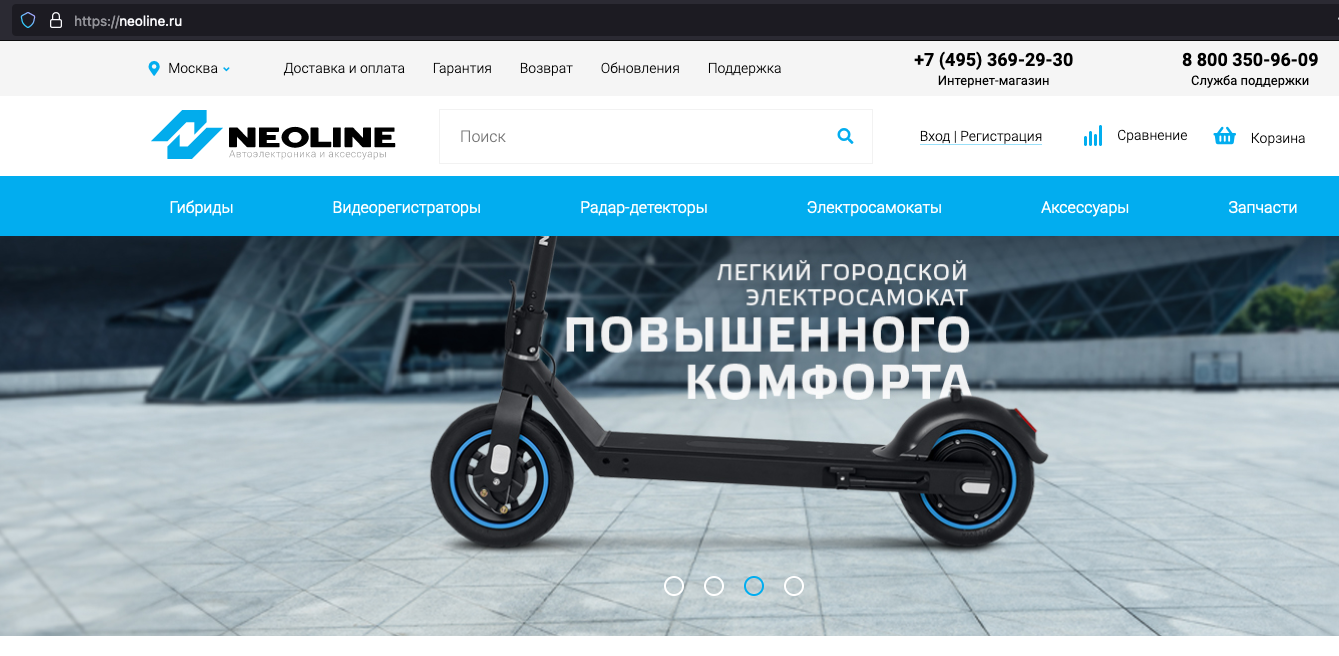
Task: Select the fourth carousel slide dot
Action: click(x=794, y=586)
